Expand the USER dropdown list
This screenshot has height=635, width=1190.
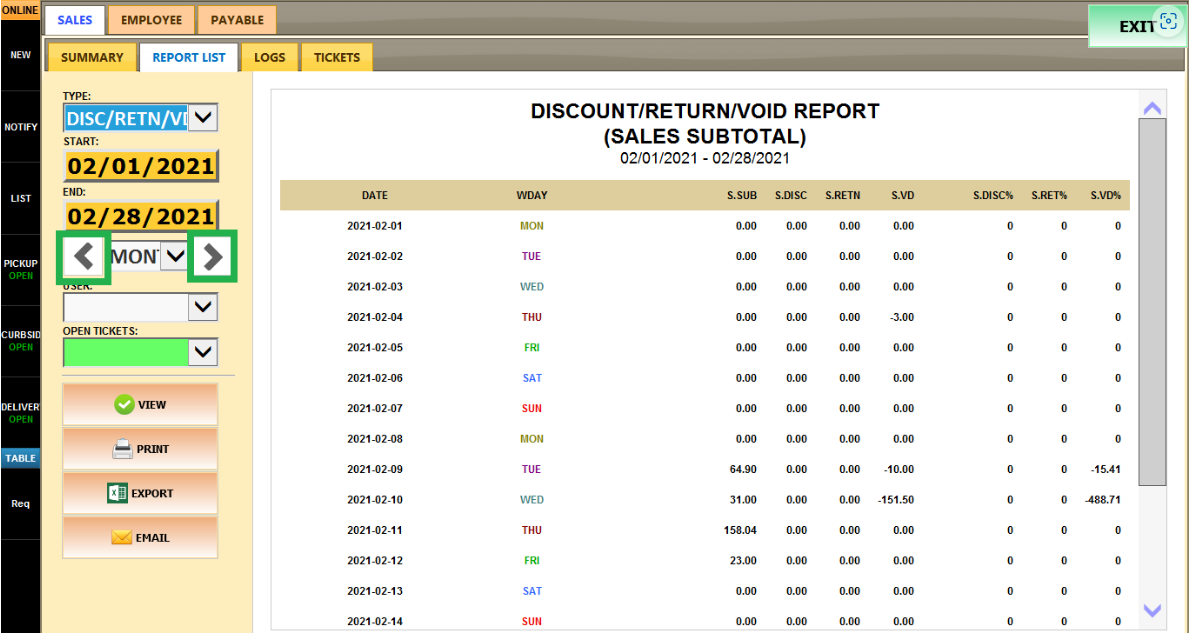(x=203, y=307)
